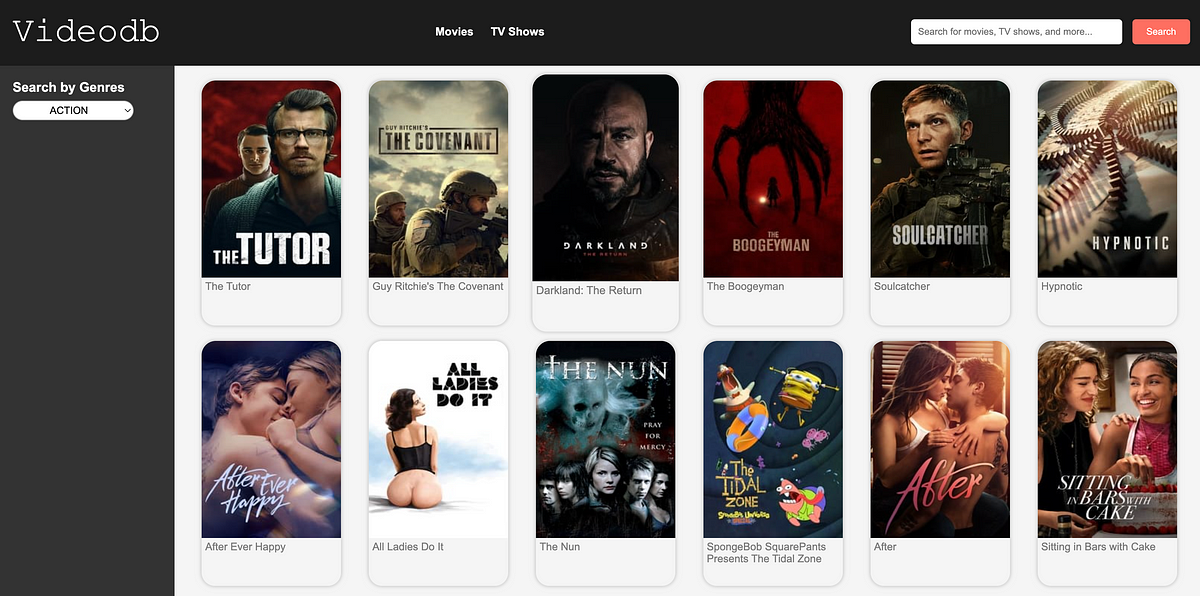Open the Hypnotic poster
Image resolution: width=1200 pixels, height=596 pixels.
[x=1107, y=179]
